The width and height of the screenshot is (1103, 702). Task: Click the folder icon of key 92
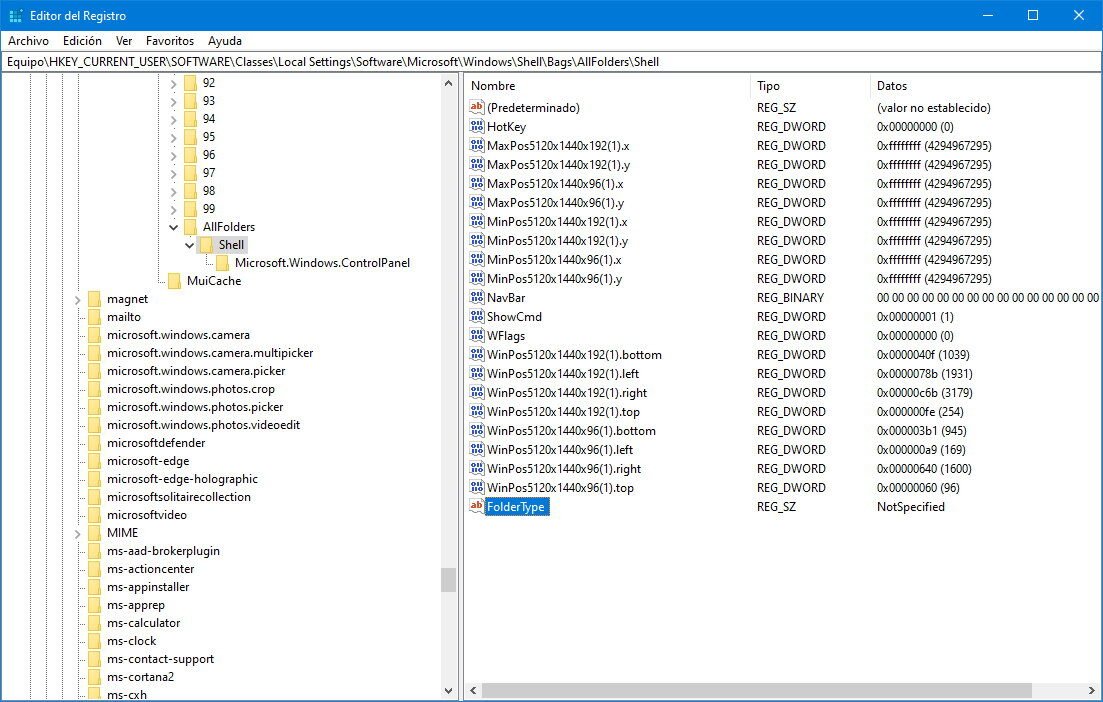click(190, 83)
